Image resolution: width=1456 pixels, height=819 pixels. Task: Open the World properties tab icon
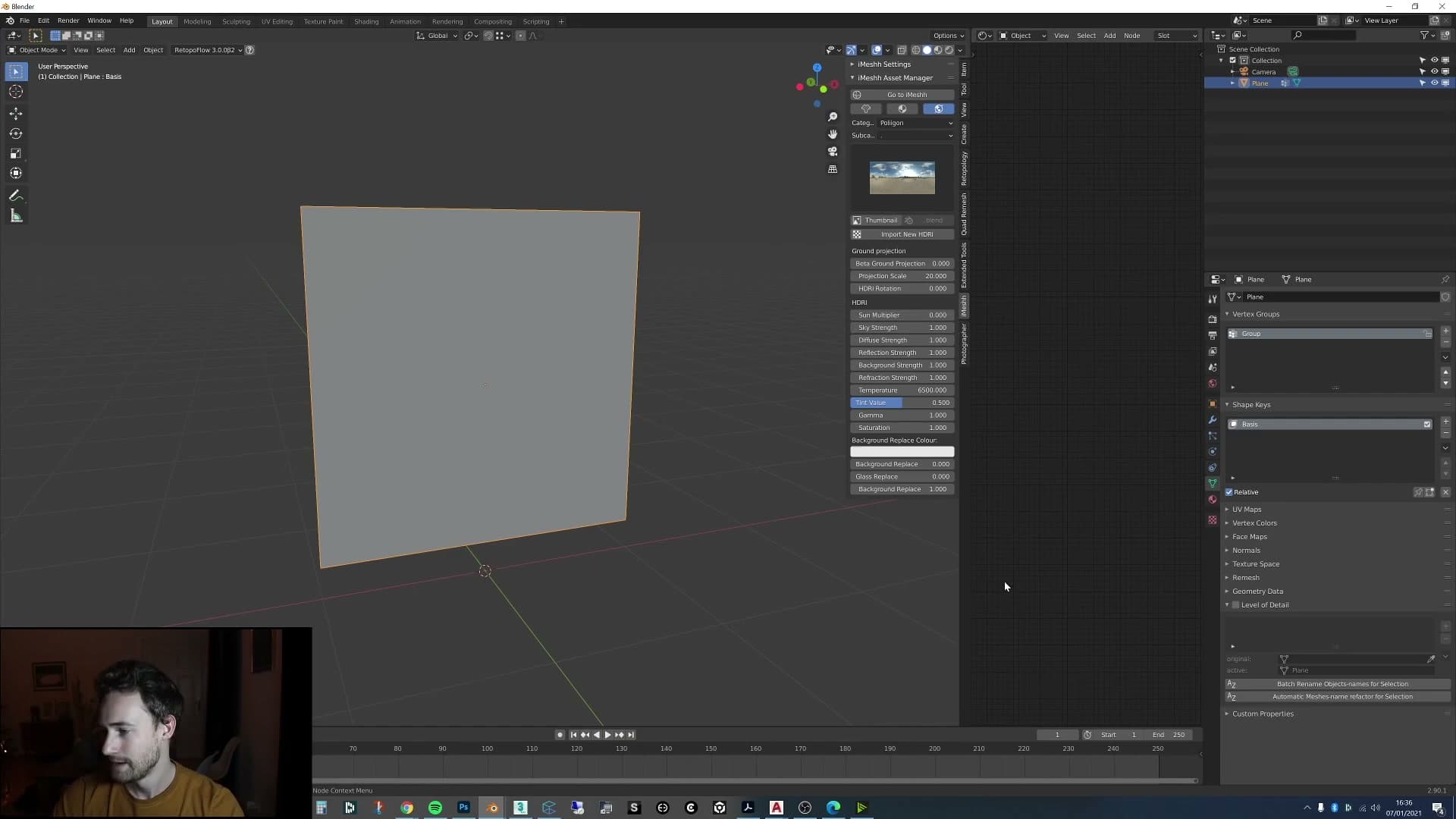pyautogui.click(x=1213, y=384)
